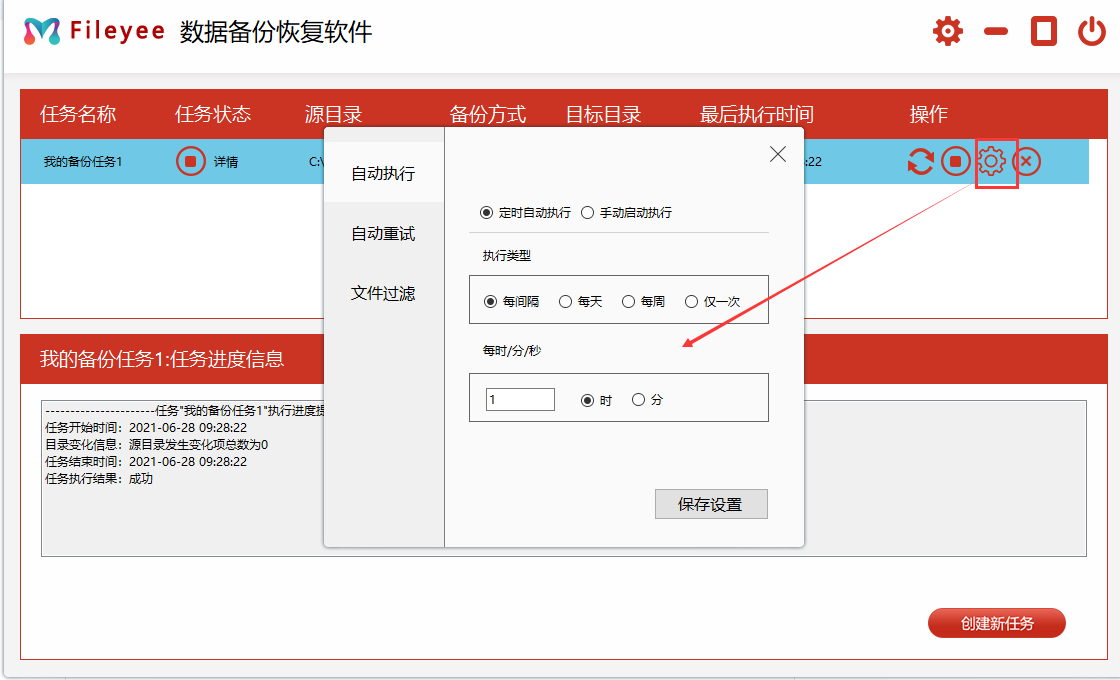Open software settings gear in the title bar
Screen dimensions: 1120x680
click(x=947, y=31)
